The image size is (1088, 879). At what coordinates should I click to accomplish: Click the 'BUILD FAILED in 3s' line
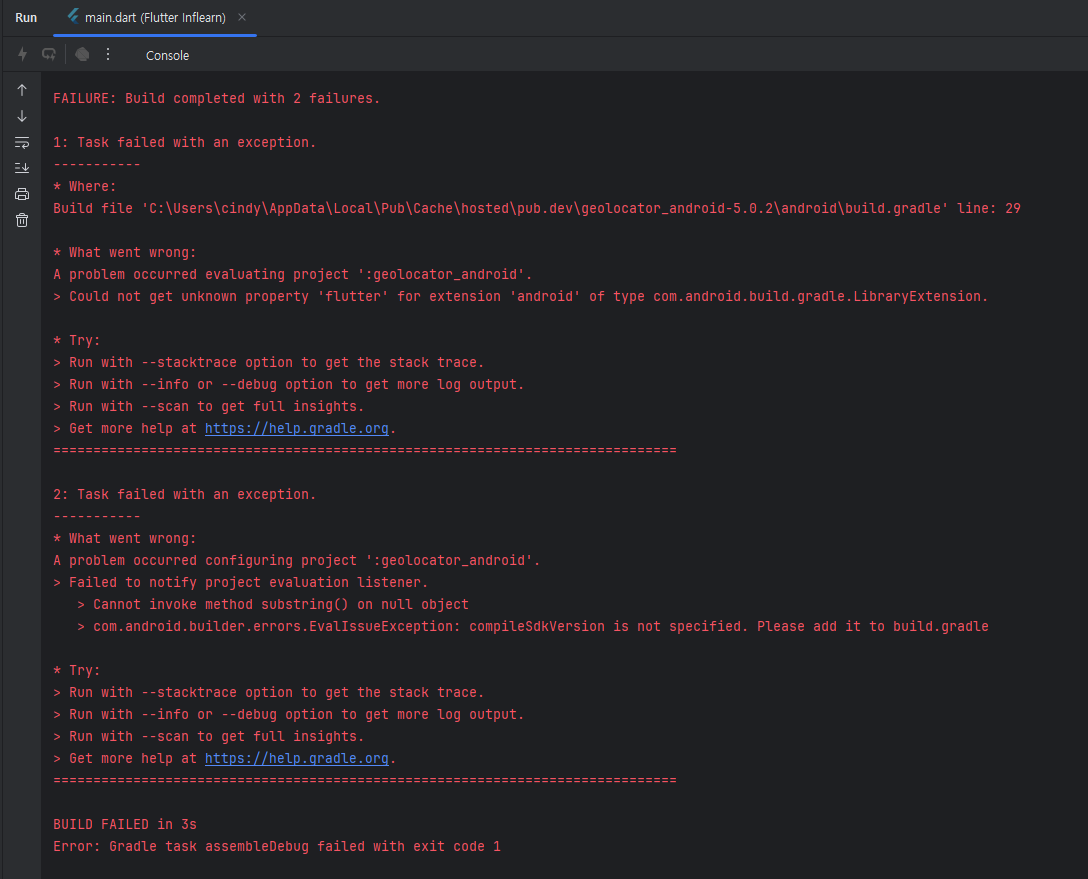click(125, 824)
